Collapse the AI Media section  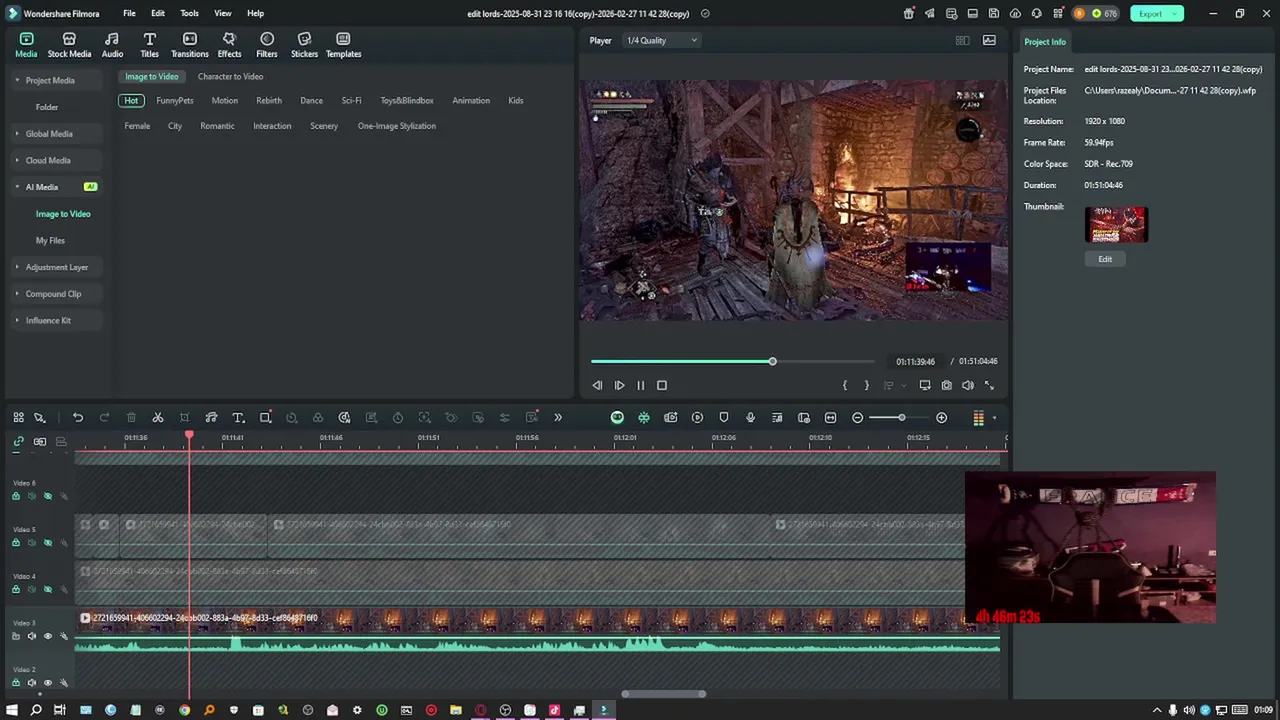coord(17,187)
